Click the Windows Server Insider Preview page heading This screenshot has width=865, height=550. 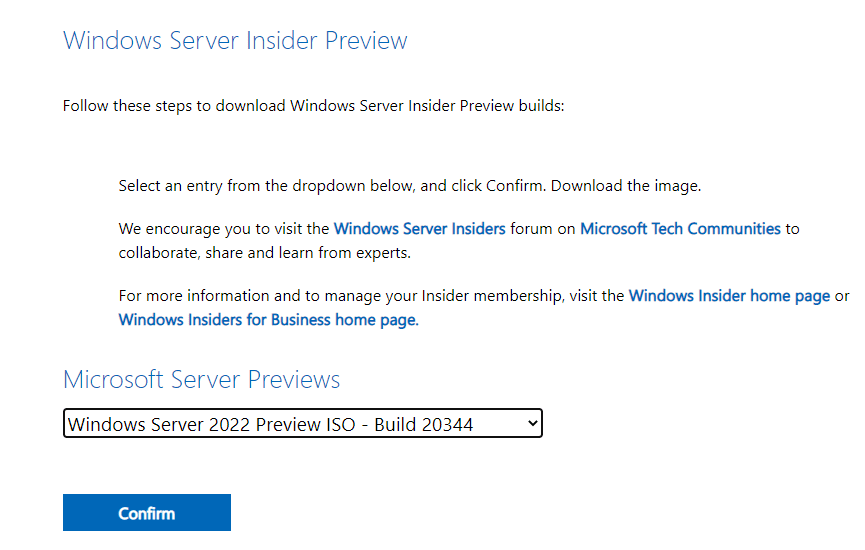tap(235, 41)
